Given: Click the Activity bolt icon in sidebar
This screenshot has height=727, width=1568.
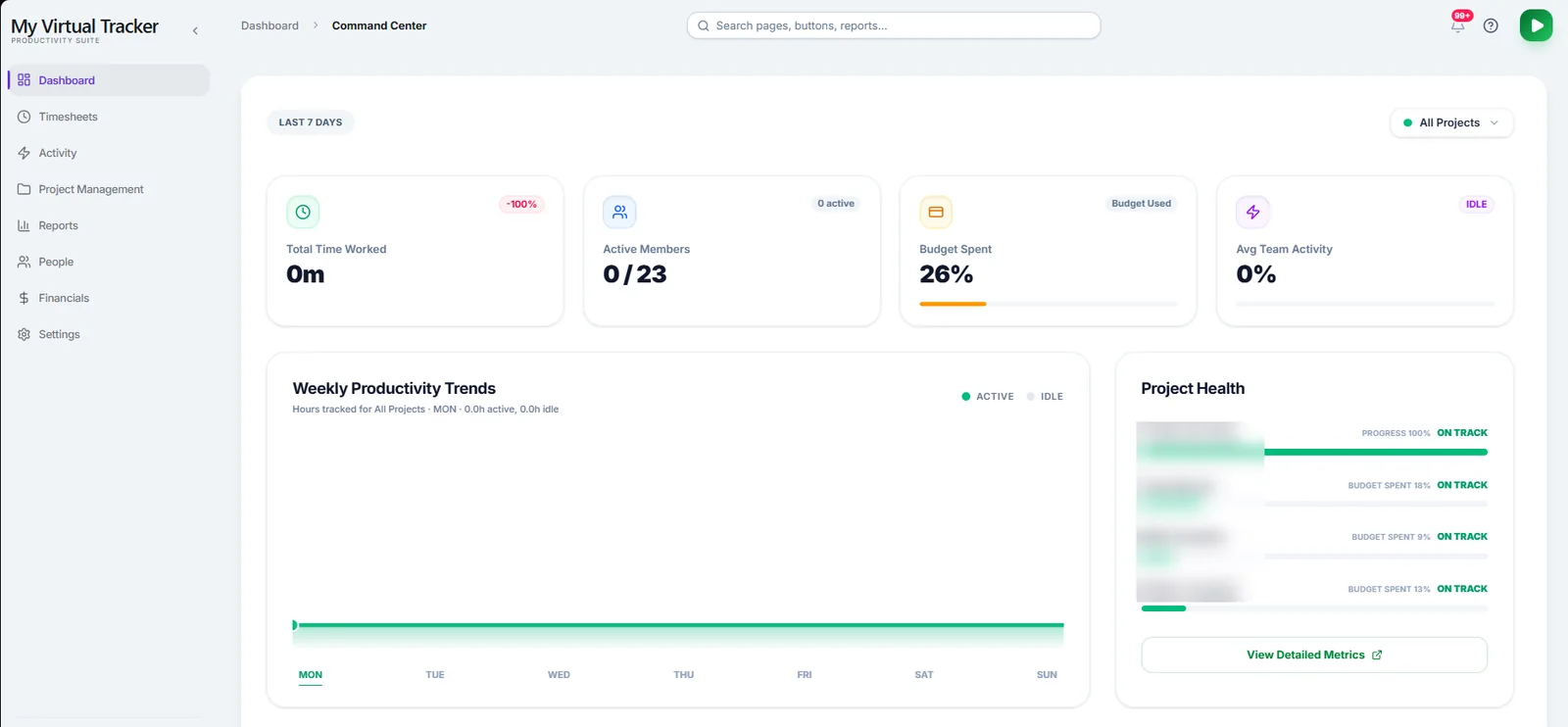Looking at the screenshot, I should click(x=24, y=153).
